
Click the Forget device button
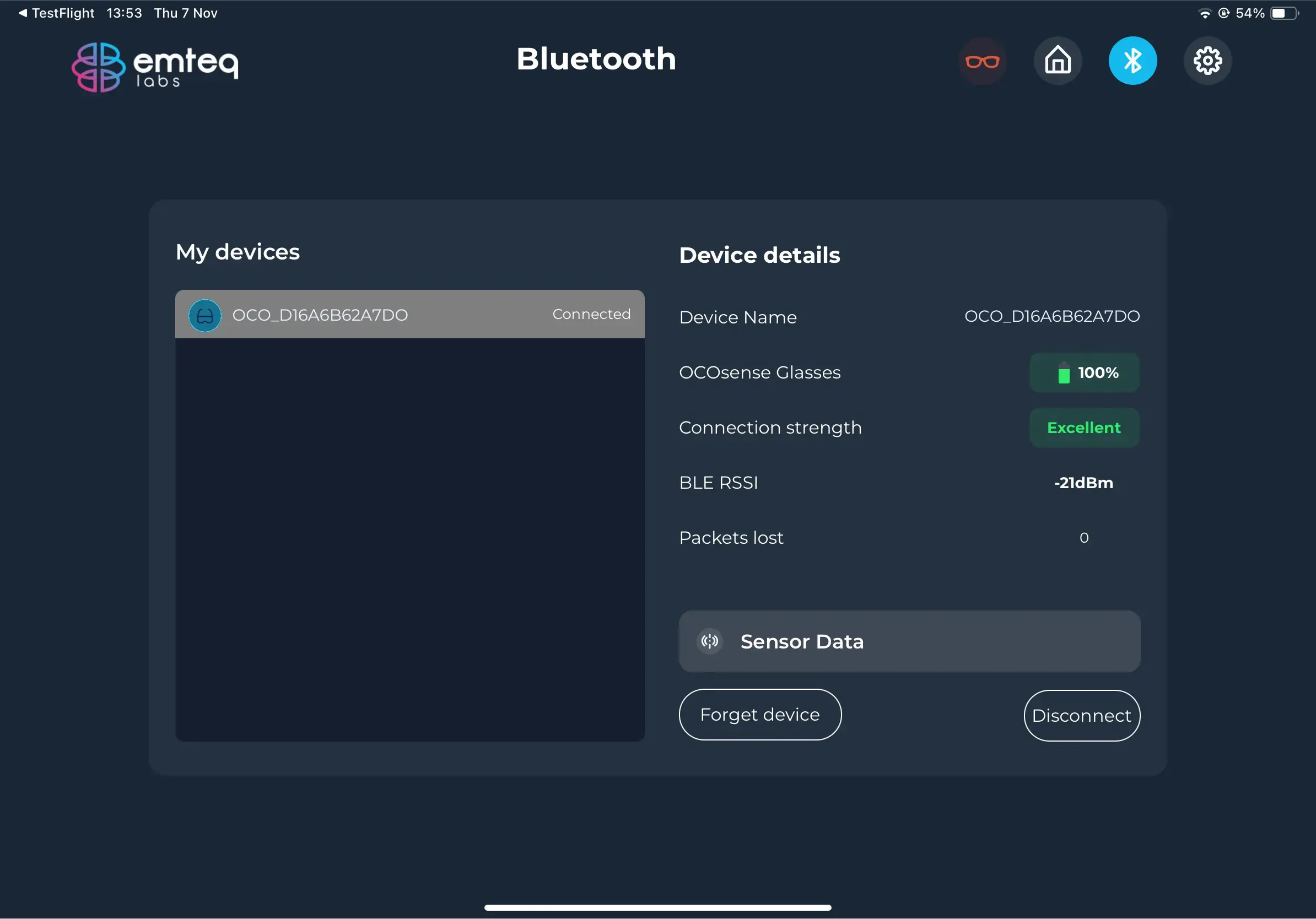tap(760, 714)
